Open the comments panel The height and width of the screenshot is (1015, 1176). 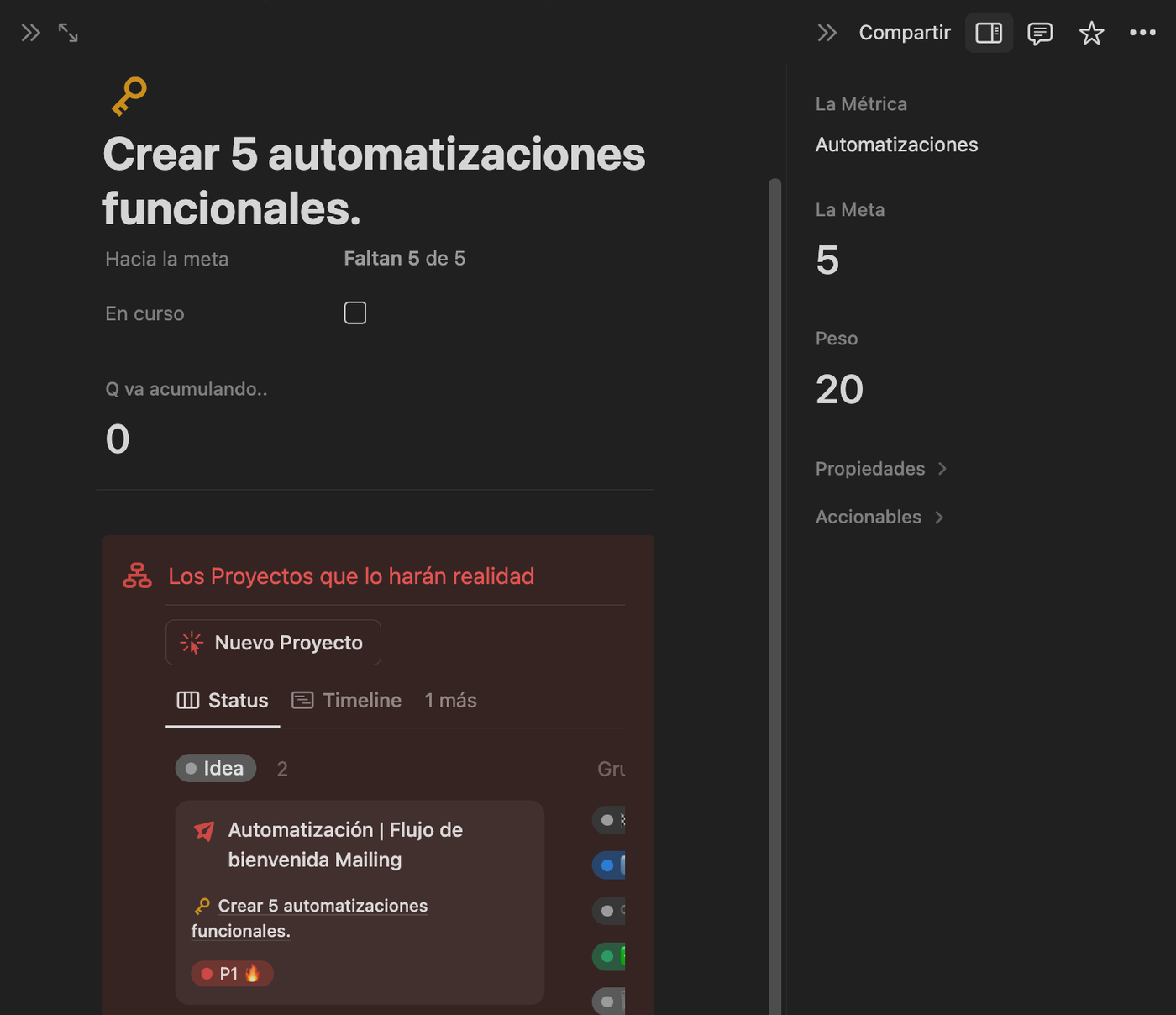(x=1040, y=33)
